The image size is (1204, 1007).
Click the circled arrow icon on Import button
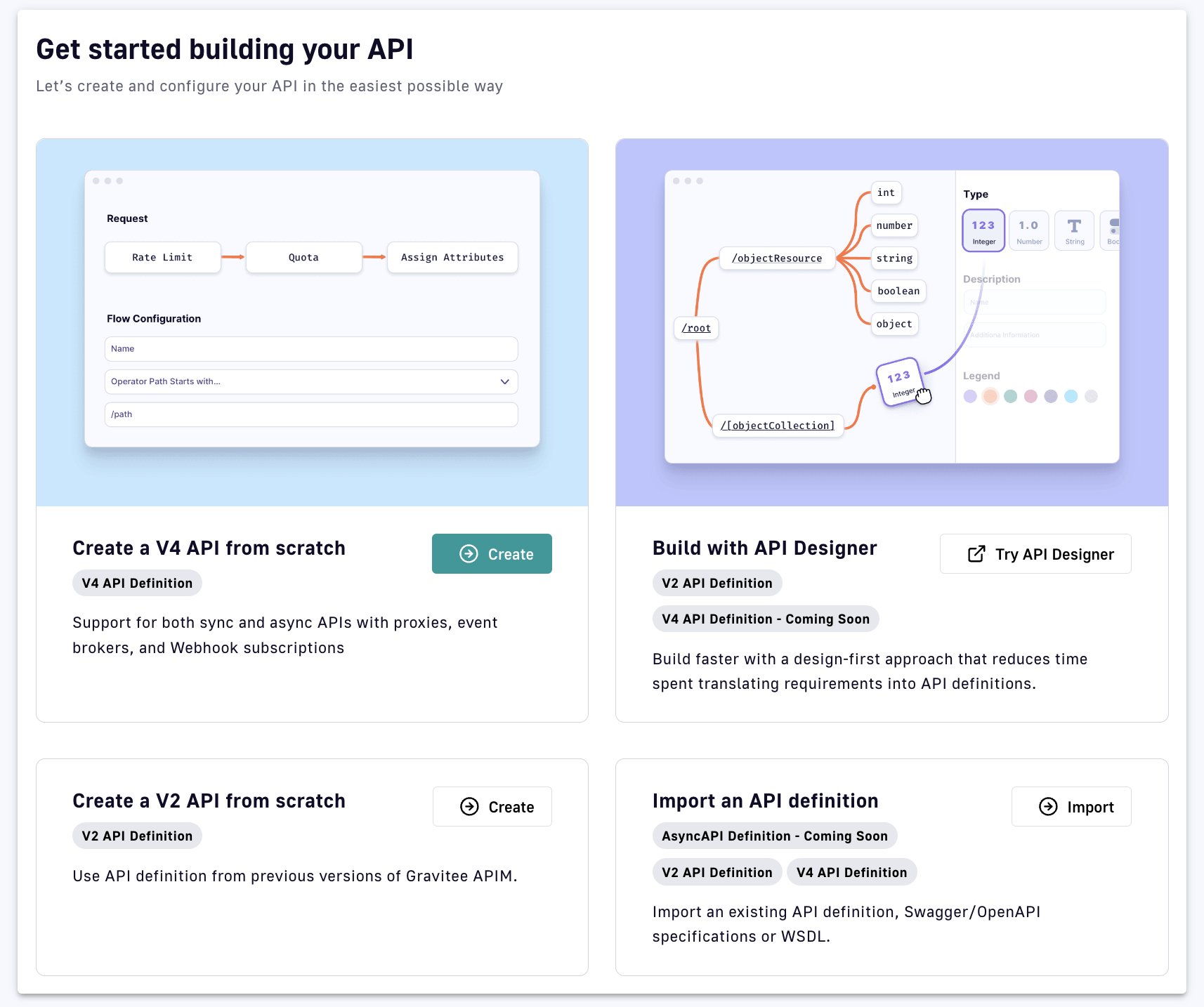(1048, 807)
